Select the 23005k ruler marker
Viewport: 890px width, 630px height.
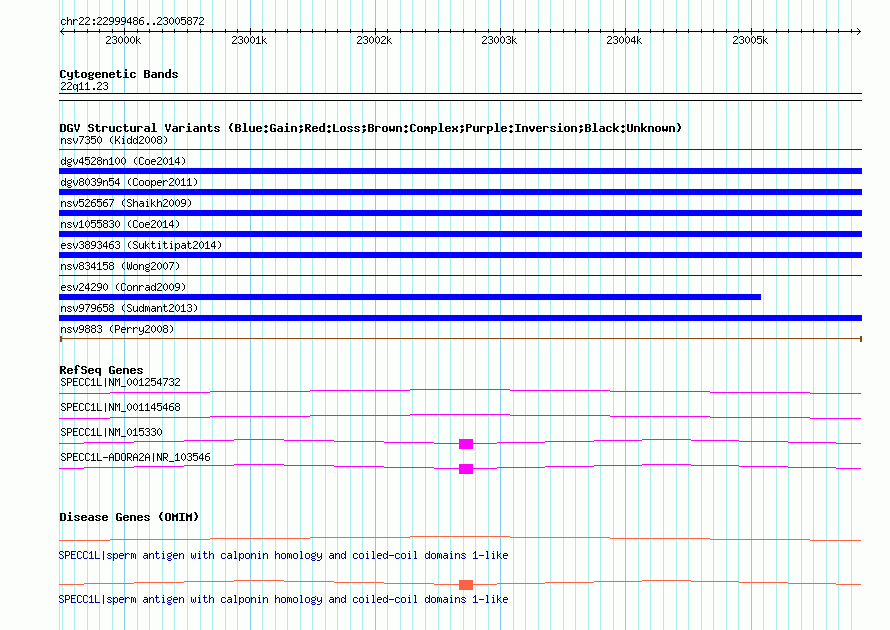pos(749,40)
